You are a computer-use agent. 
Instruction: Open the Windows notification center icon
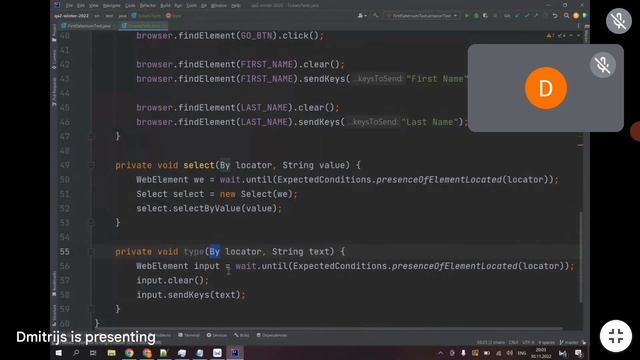[578, 353]
